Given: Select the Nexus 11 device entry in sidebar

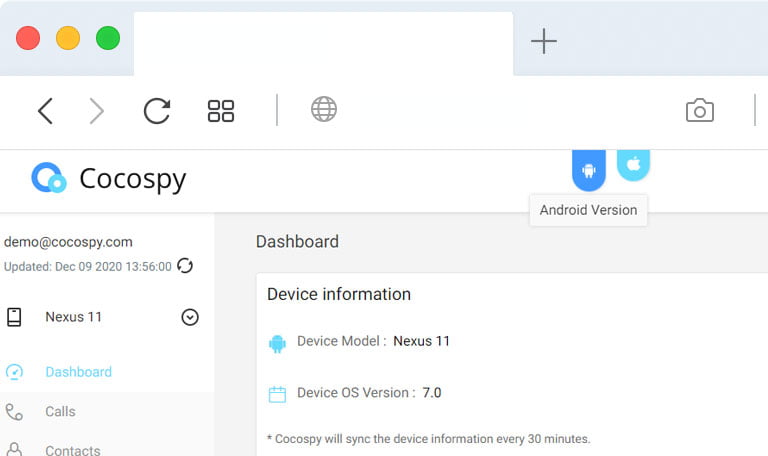Looking at the screenshot, I should [x=102, y=317].
